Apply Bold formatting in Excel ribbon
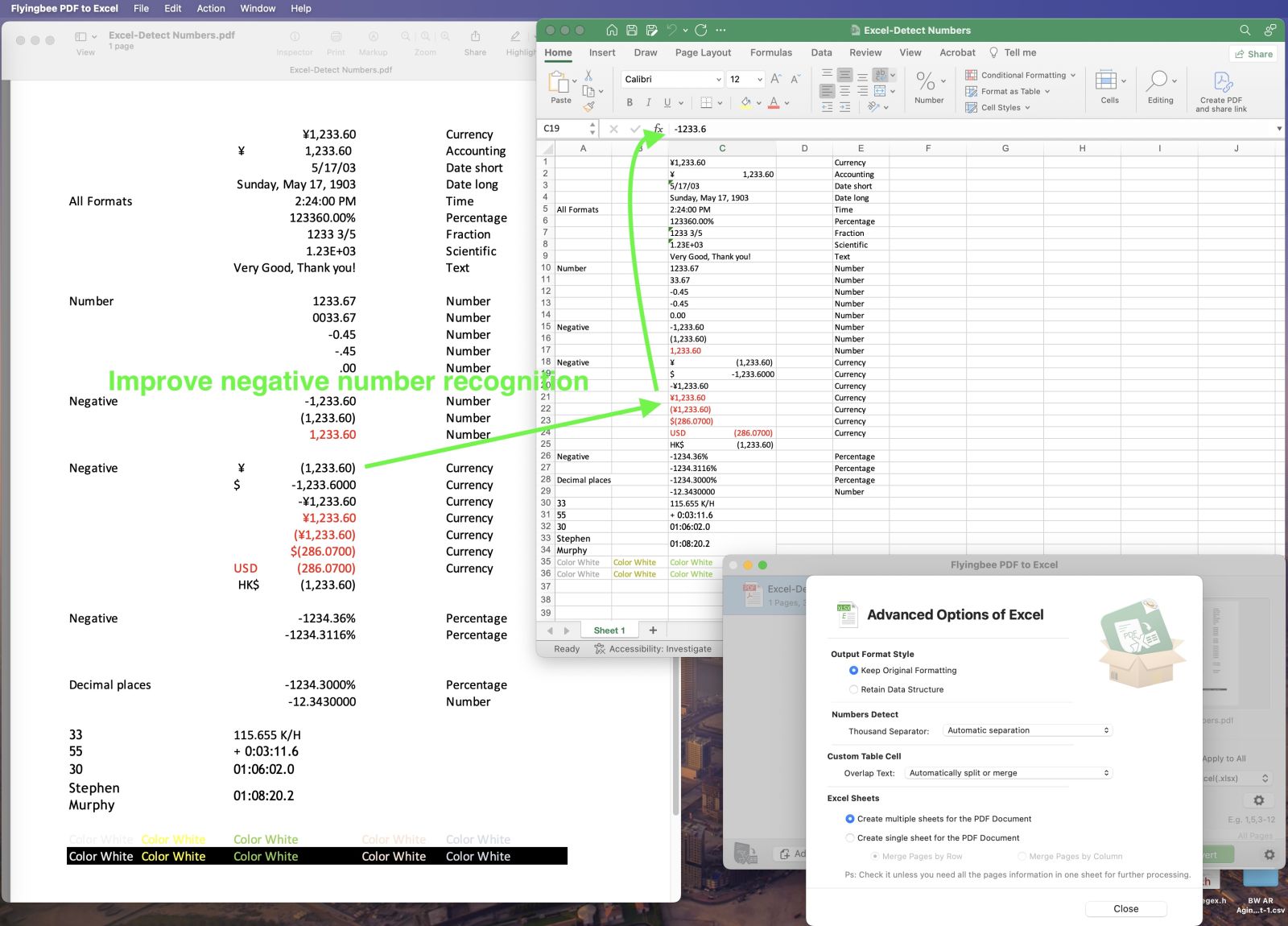1288x926 pixels. click(x=630, y=102)
